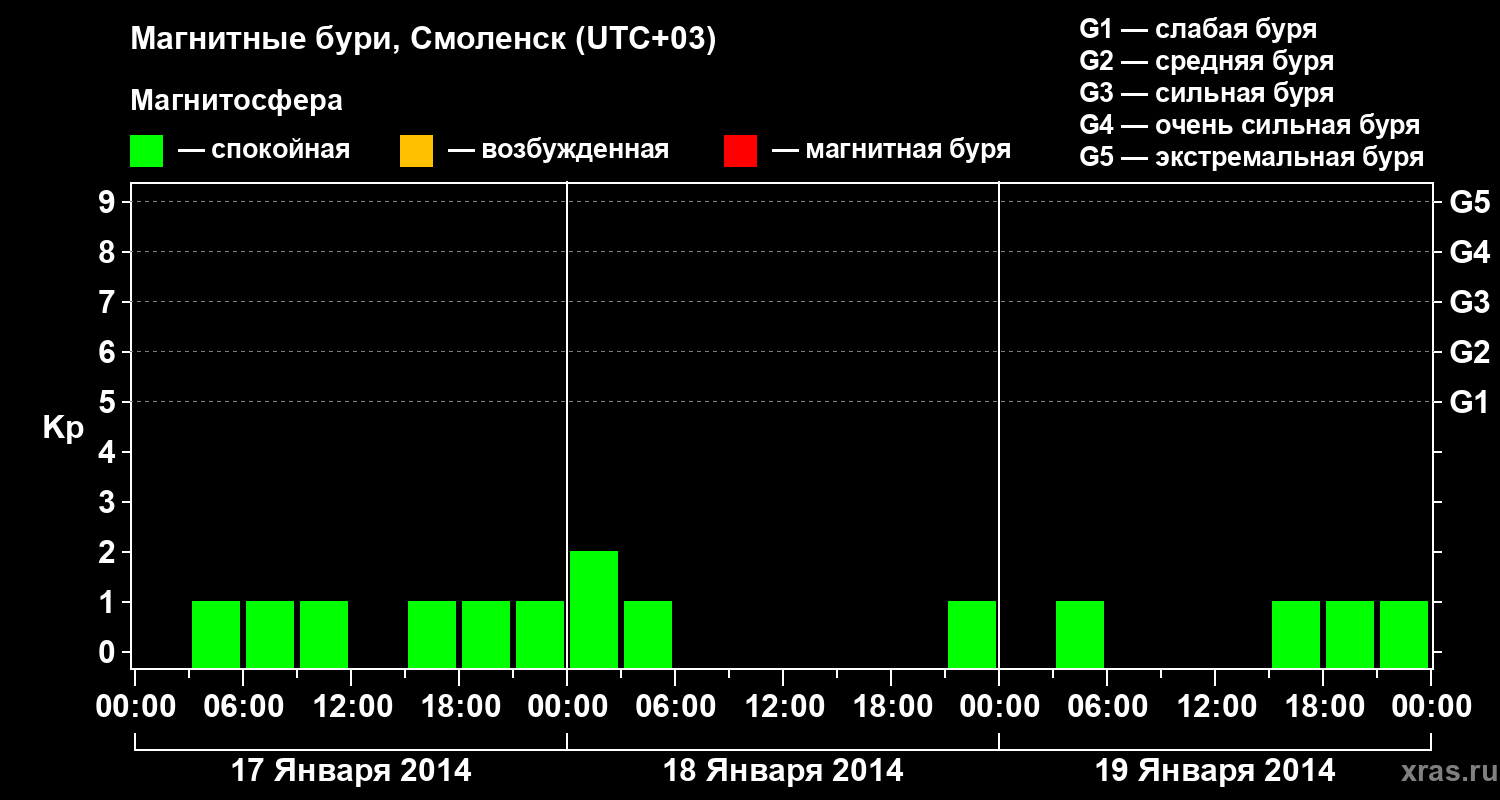1500x800 pixels.
Task: Click the "18 Января 2014" date label
Action: coord(783,771)
